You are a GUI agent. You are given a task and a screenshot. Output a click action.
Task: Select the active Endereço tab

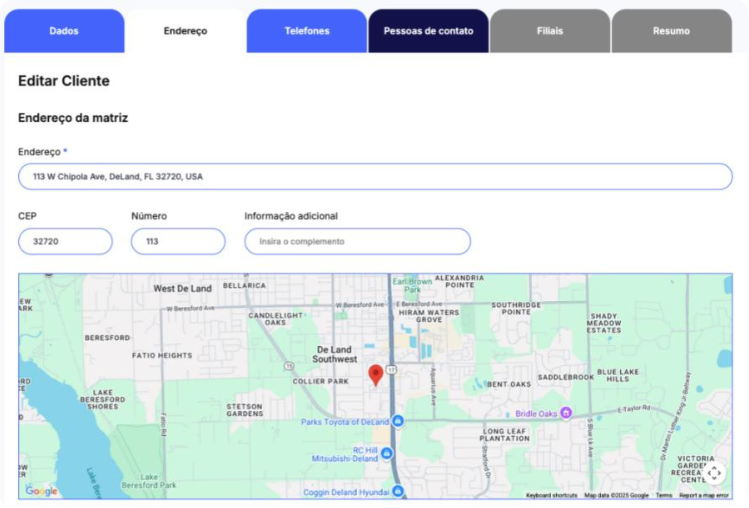(x=185, y=31)
